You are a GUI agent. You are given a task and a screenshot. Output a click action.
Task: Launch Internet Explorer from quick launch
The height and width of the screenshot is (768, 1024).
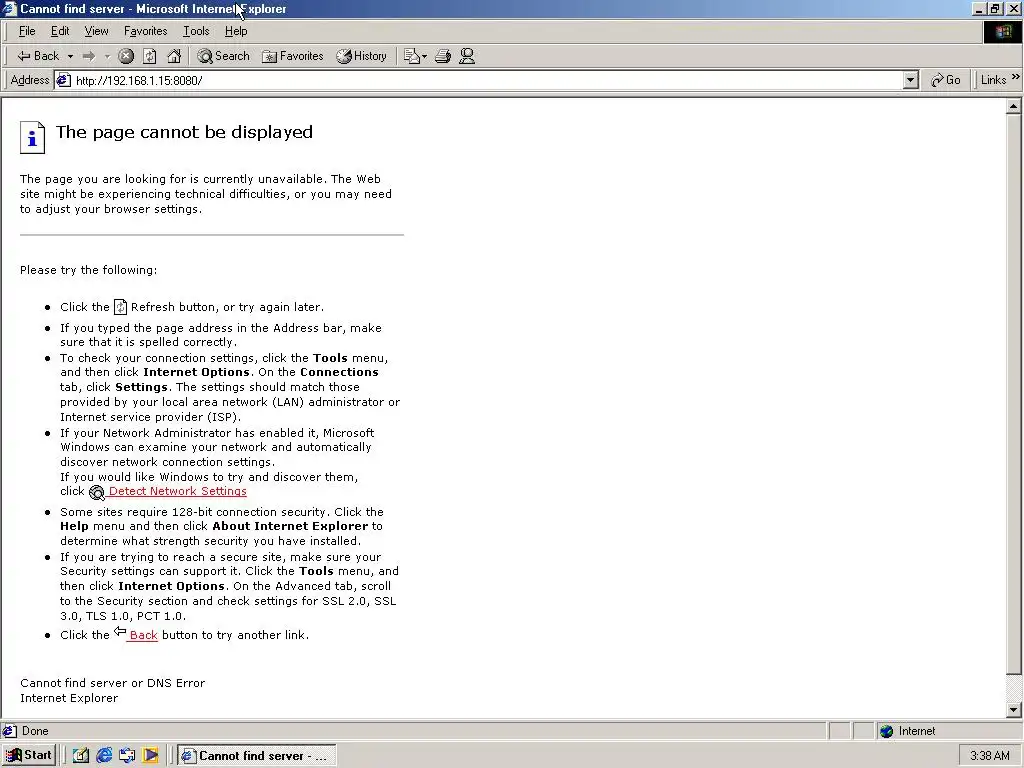pyautogui.click(x=104, y=756)
